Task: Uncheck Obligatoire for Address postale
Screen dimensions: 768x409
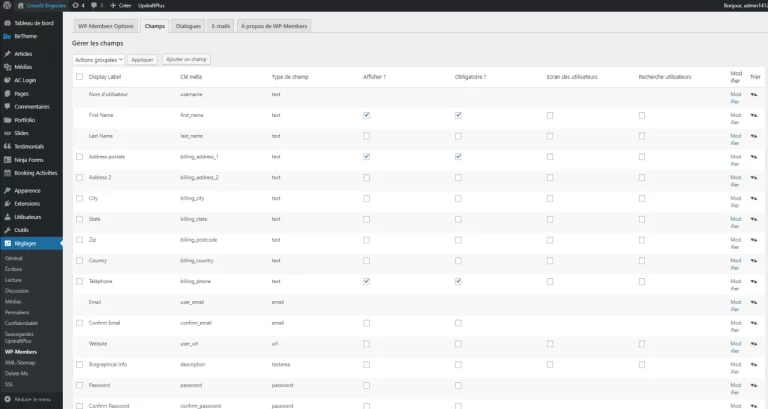Action: coord(458,157)
